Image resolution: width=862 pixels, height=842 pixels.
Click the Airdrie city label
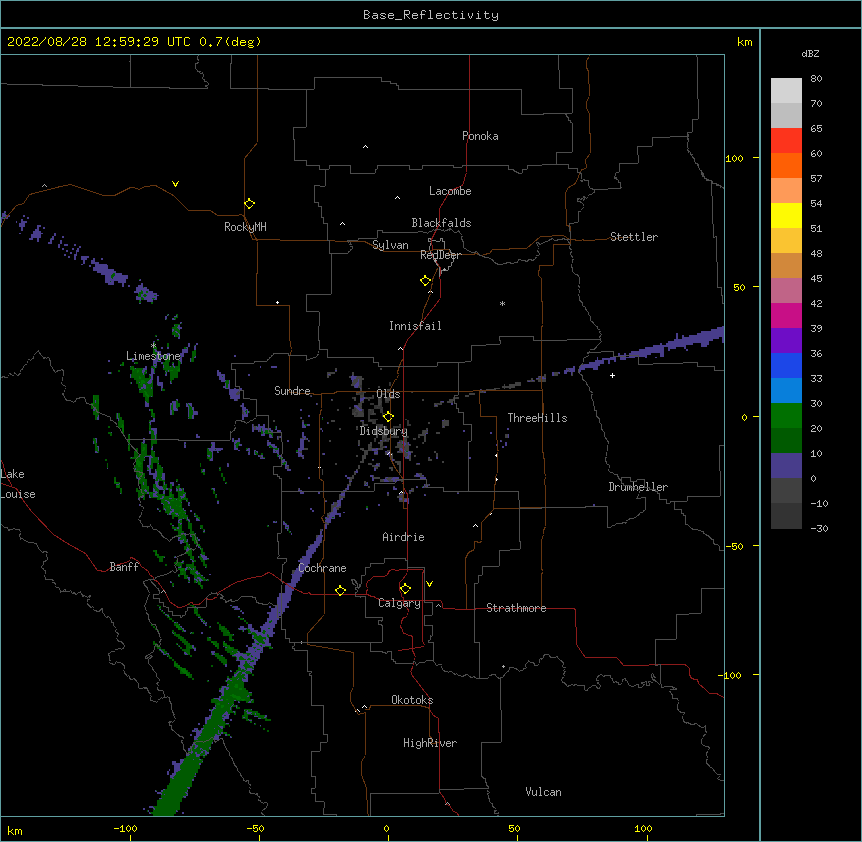pos(404,537)
